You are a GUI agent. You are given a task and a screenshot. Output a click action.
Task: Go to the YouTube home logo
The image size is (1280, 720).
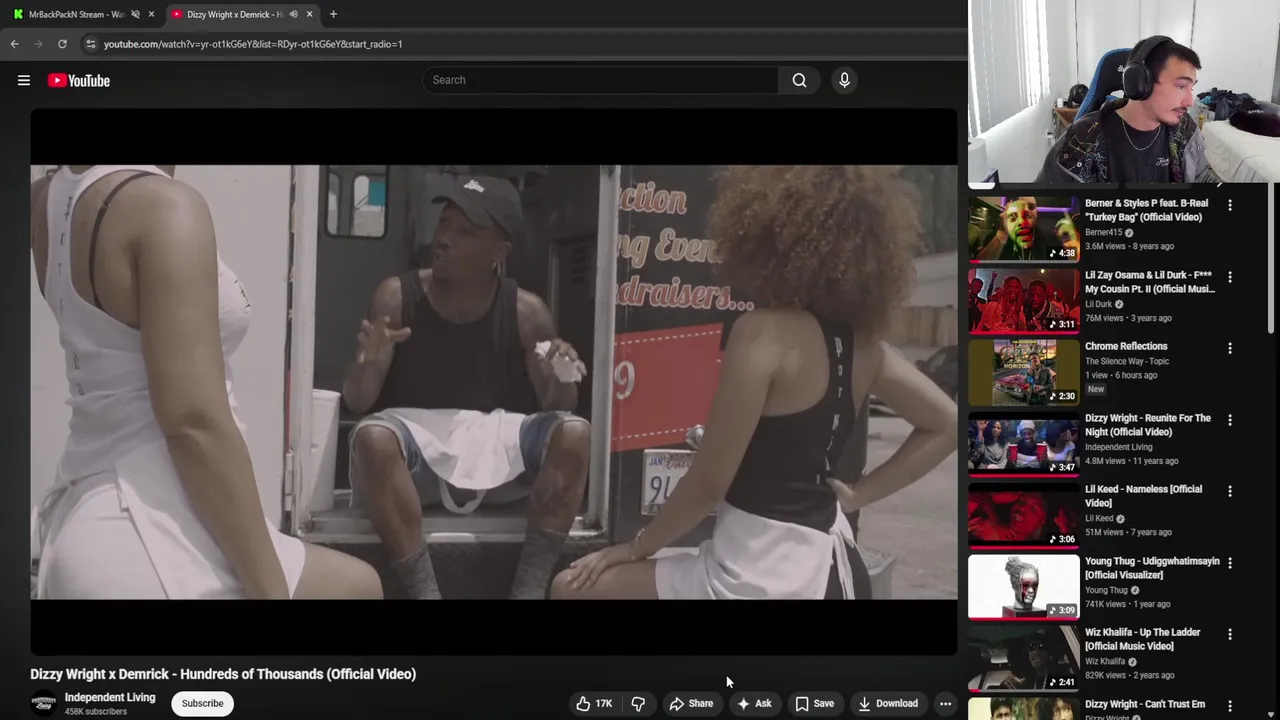click(78, 80)
